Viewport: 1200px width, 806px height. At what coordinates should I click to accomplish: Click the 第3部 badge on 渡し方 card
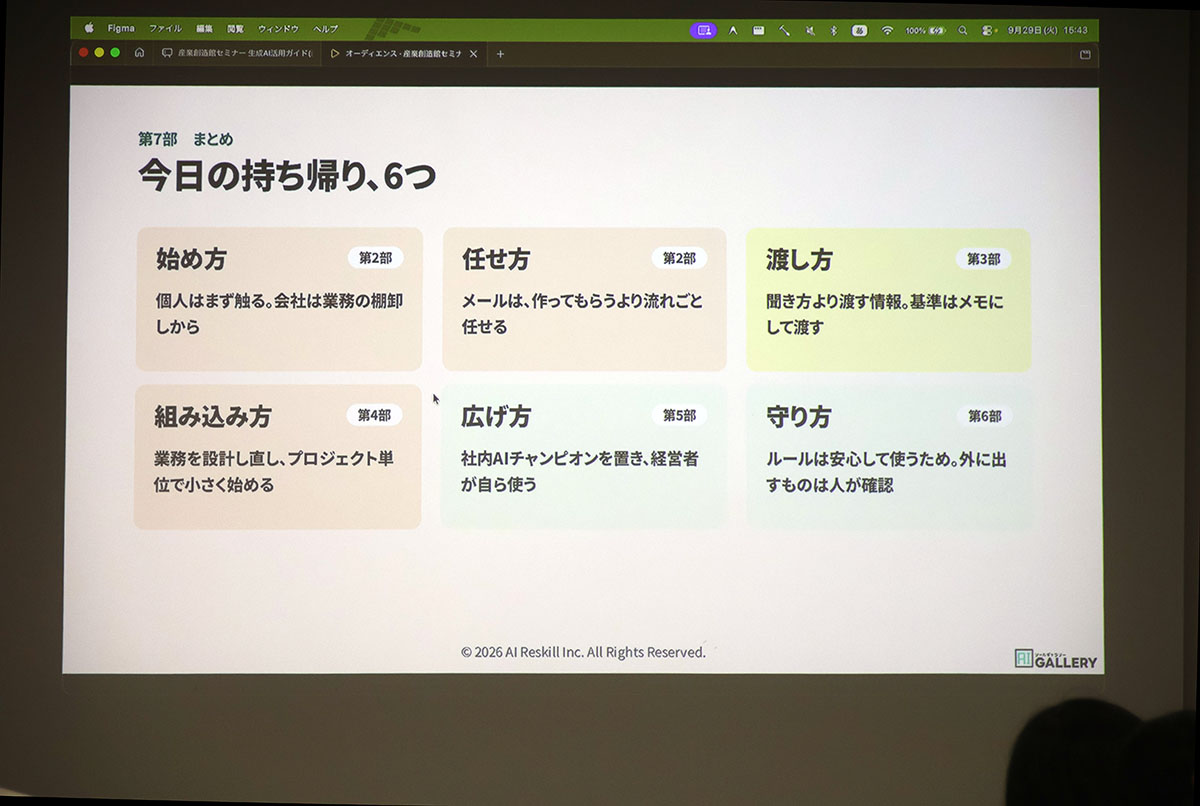(x=984, y=259)
